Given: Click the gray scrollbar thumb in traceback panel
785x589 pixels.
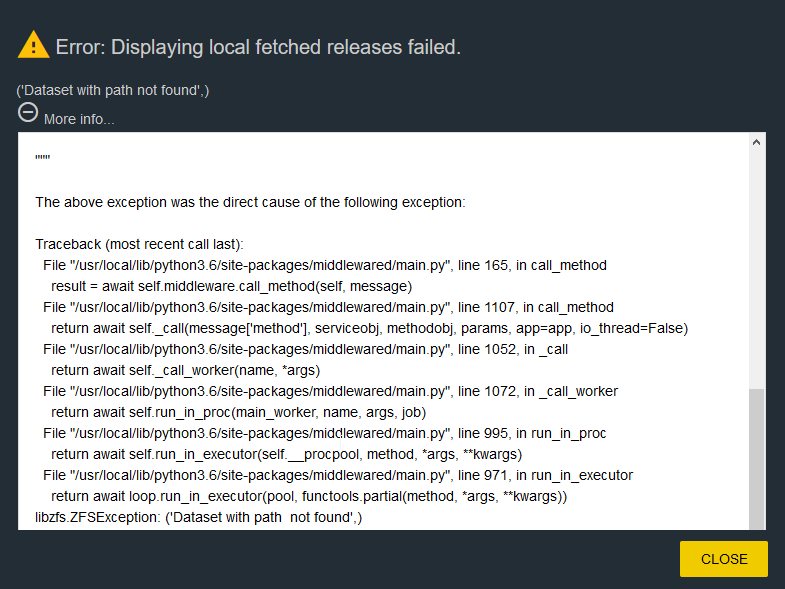Looking at the screenshot, I should (x=756, y=458).
